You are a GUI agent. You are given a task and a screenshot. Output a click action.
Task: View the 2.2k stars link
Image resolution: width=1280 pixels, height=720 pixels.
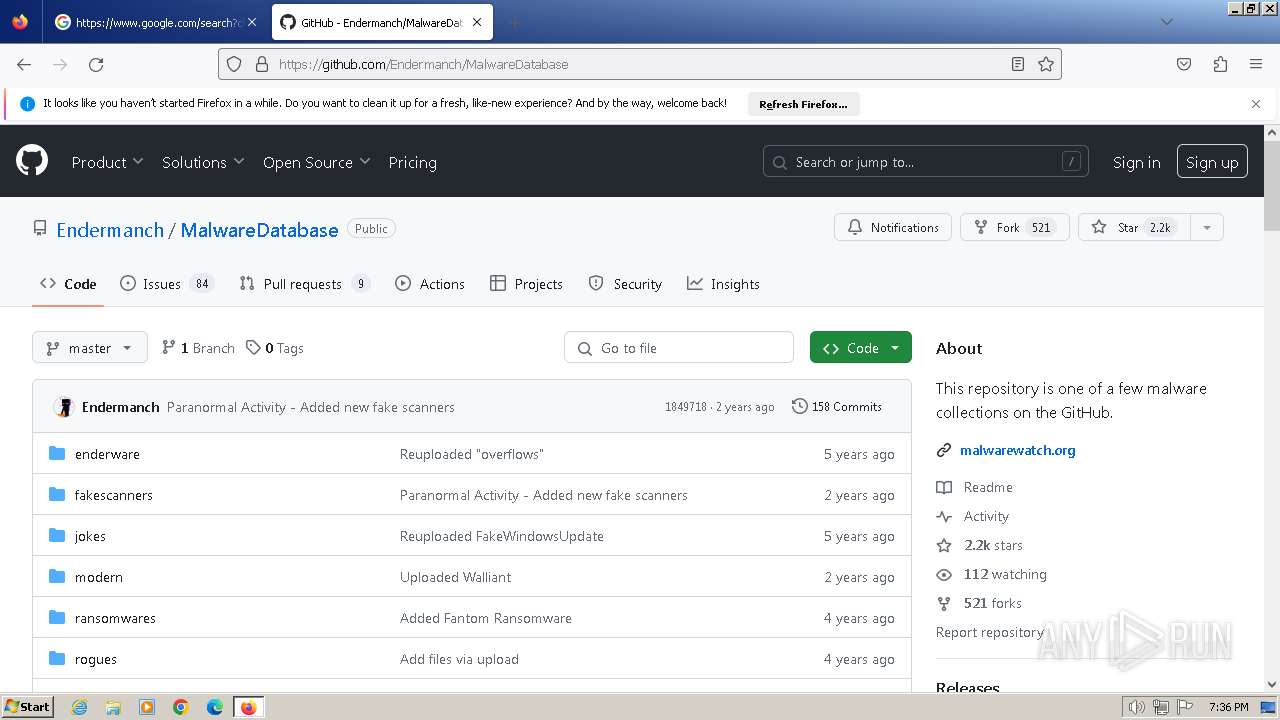pyautogui.click(x=993, y=545)
